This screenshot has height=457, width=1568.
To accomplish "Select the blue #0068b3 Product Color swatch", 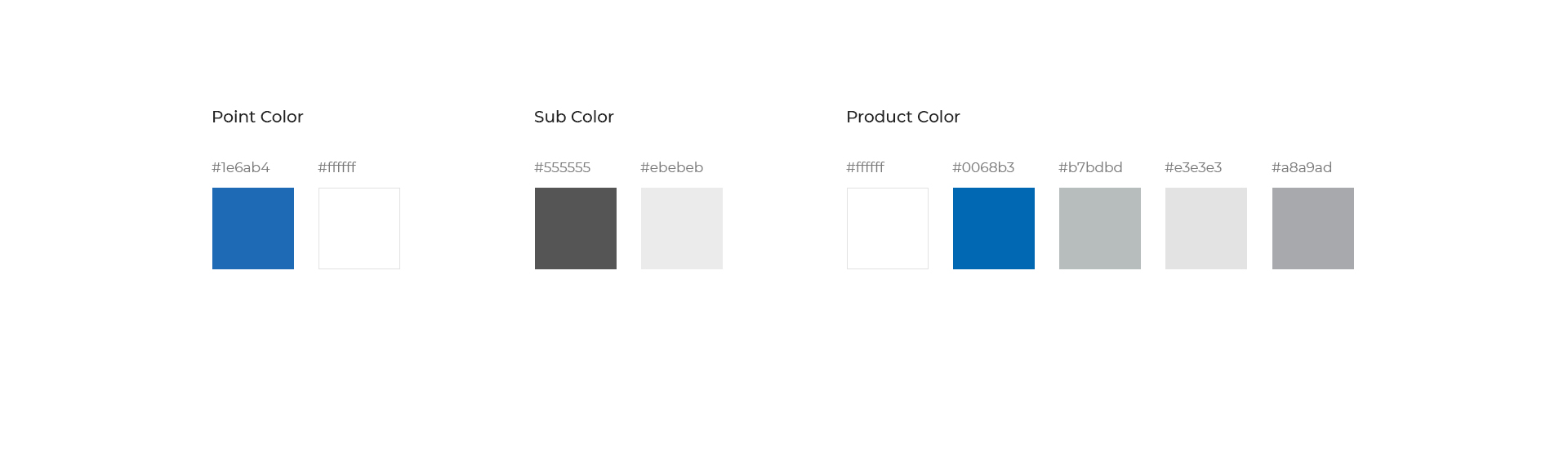I will [x=994, y=228].
